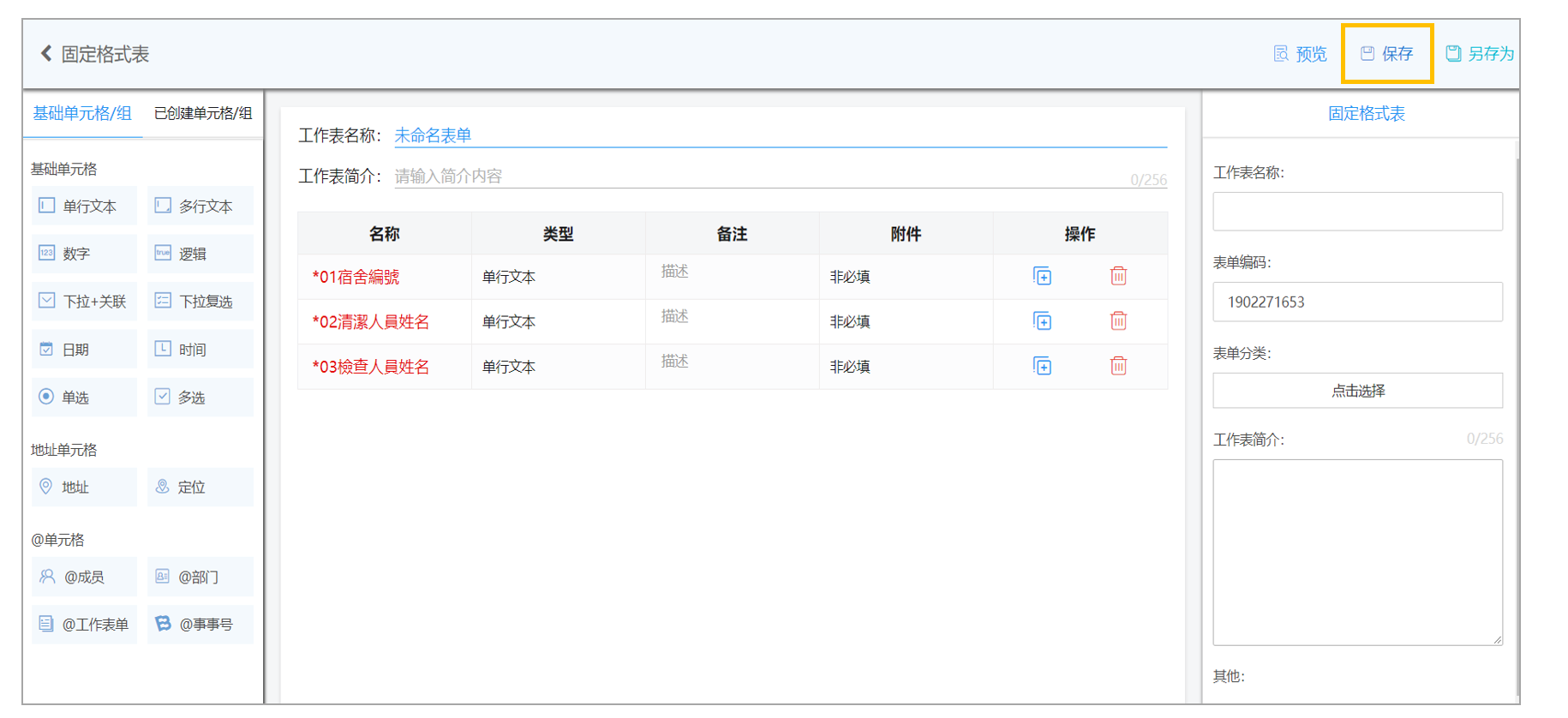This screenshot has height=718, width=1568.
Task: Add a 时间 time cell
Action: coord(200,350)
